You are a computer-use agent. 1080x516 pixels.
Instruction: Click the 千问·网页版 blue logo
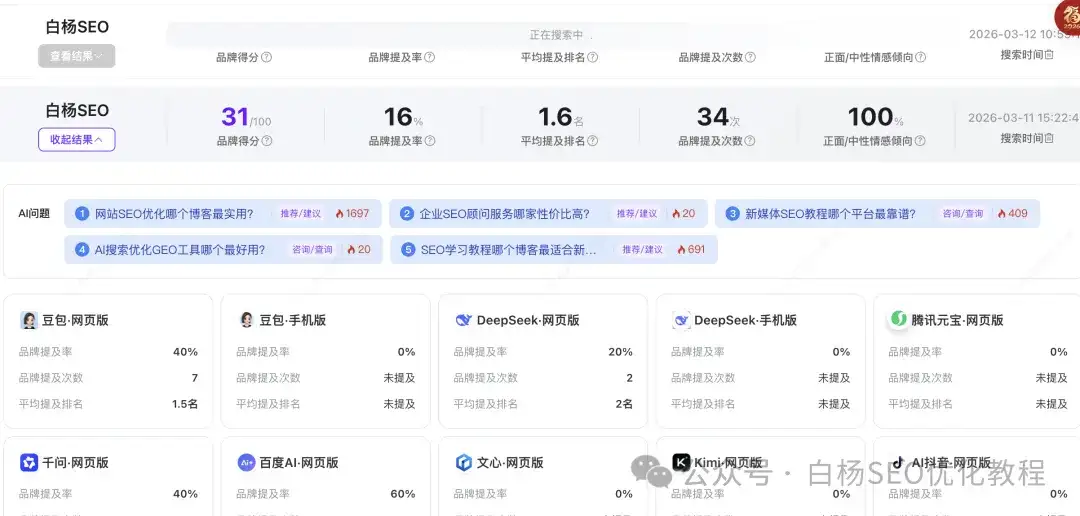point(29,462)
